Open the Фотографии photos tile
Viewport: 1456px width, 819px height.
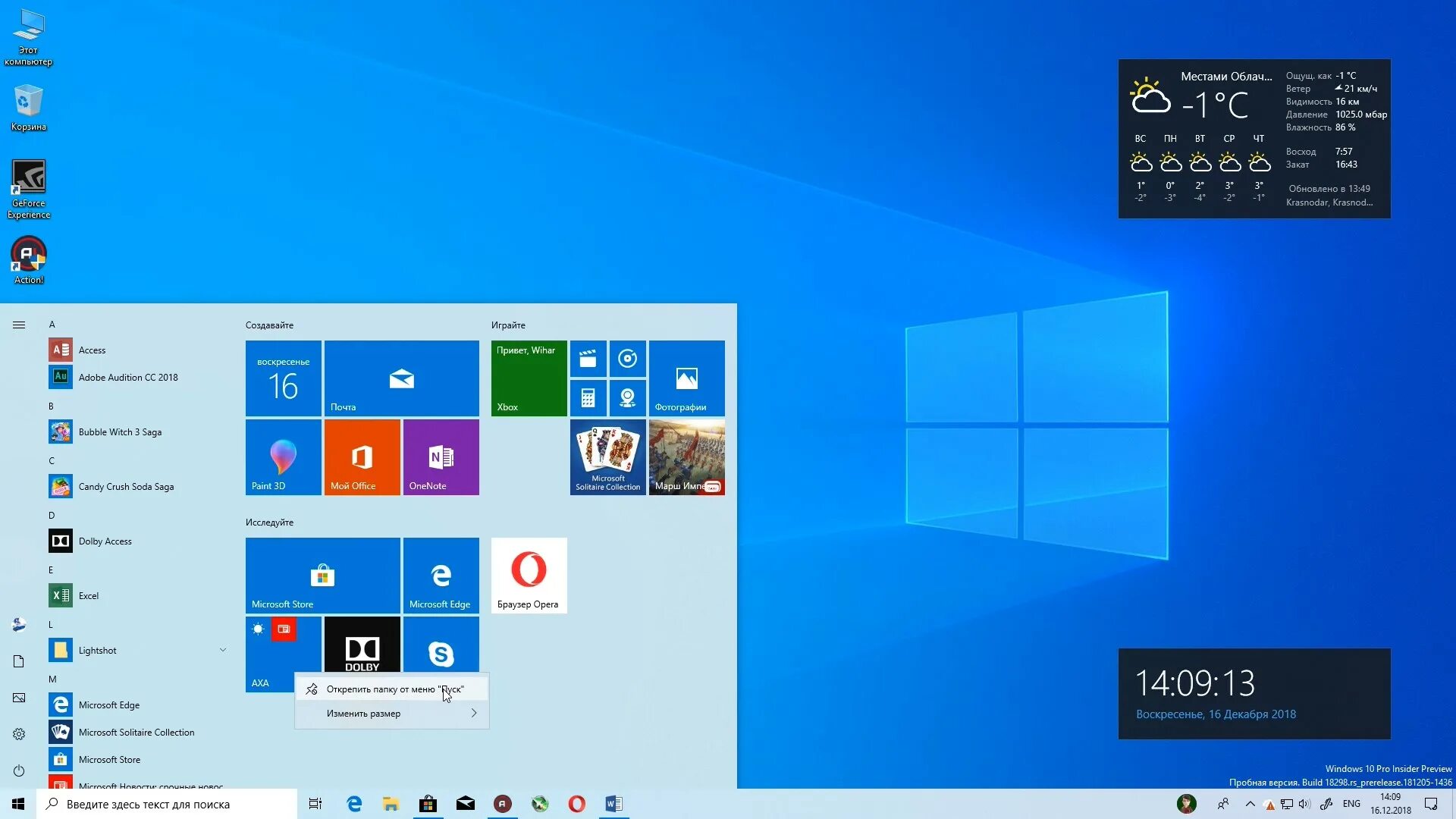coord(686,378)
